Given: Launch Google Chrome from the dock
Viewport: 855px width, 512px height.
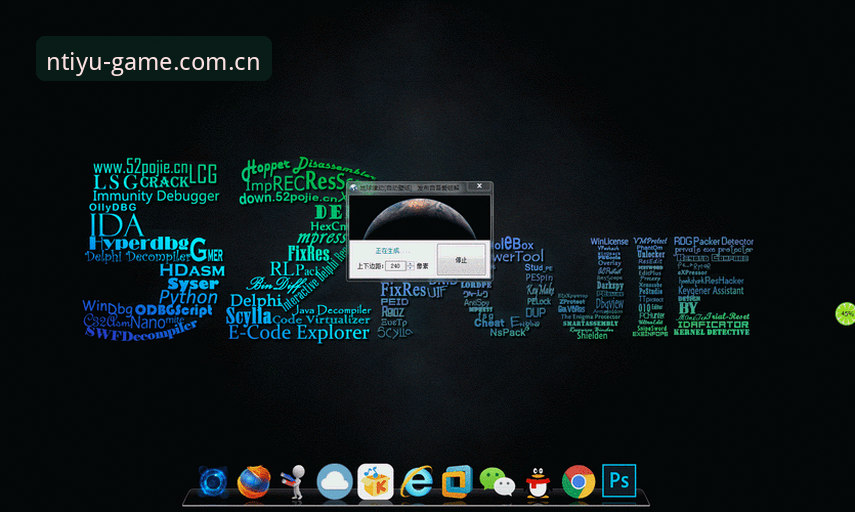Looking at the screenshot, I should [579, 481].
